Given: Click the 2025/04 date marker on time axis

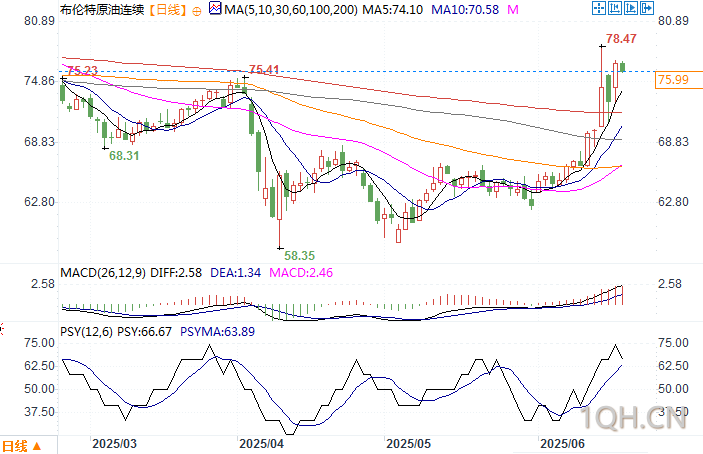Looking at the screenshot, I should click(261, 444).
